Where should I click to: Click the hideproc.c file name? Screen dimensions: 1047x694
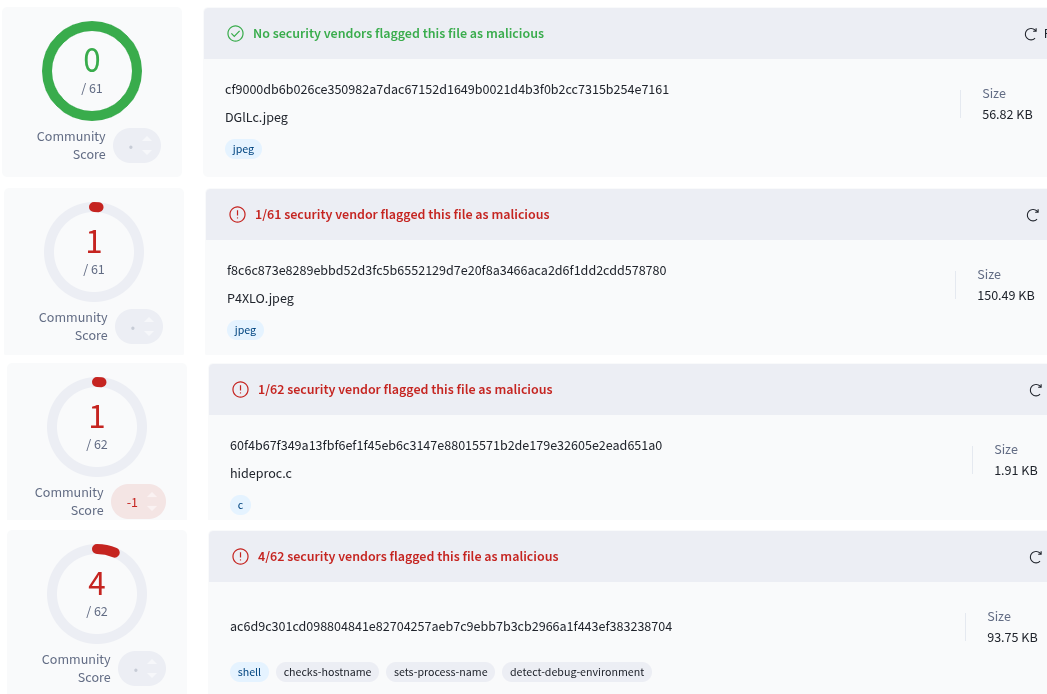pos(261,473)
